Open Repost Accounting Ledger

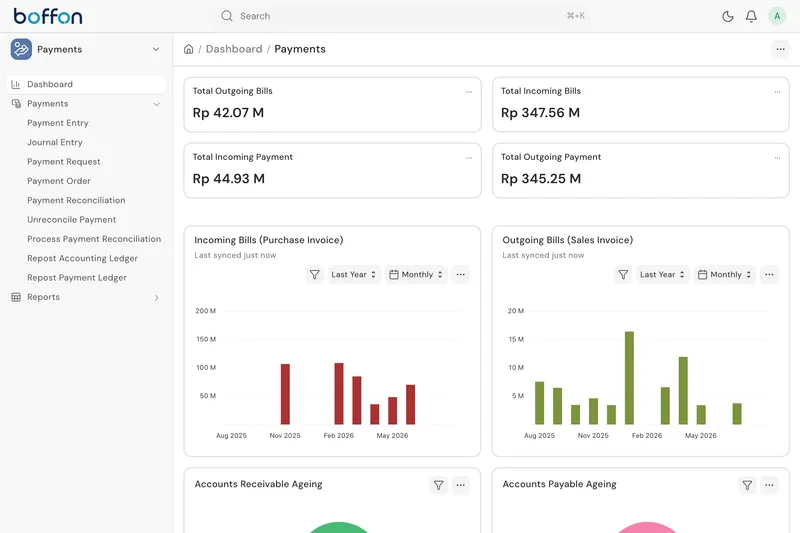click(x=82, y=258)
